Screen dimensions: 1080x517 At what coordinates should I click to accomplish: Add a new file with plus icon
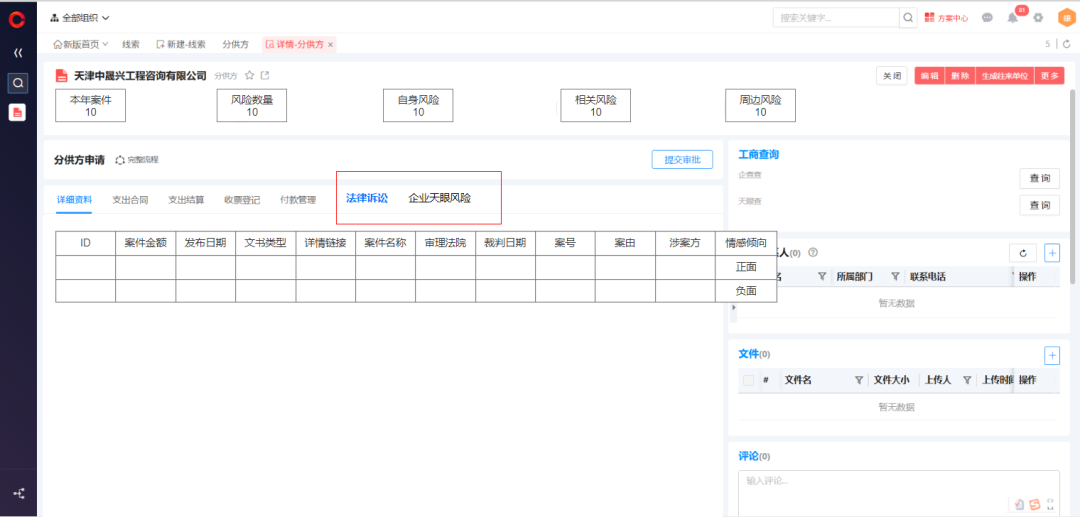pyautogui.click(x=1052, y=355)
